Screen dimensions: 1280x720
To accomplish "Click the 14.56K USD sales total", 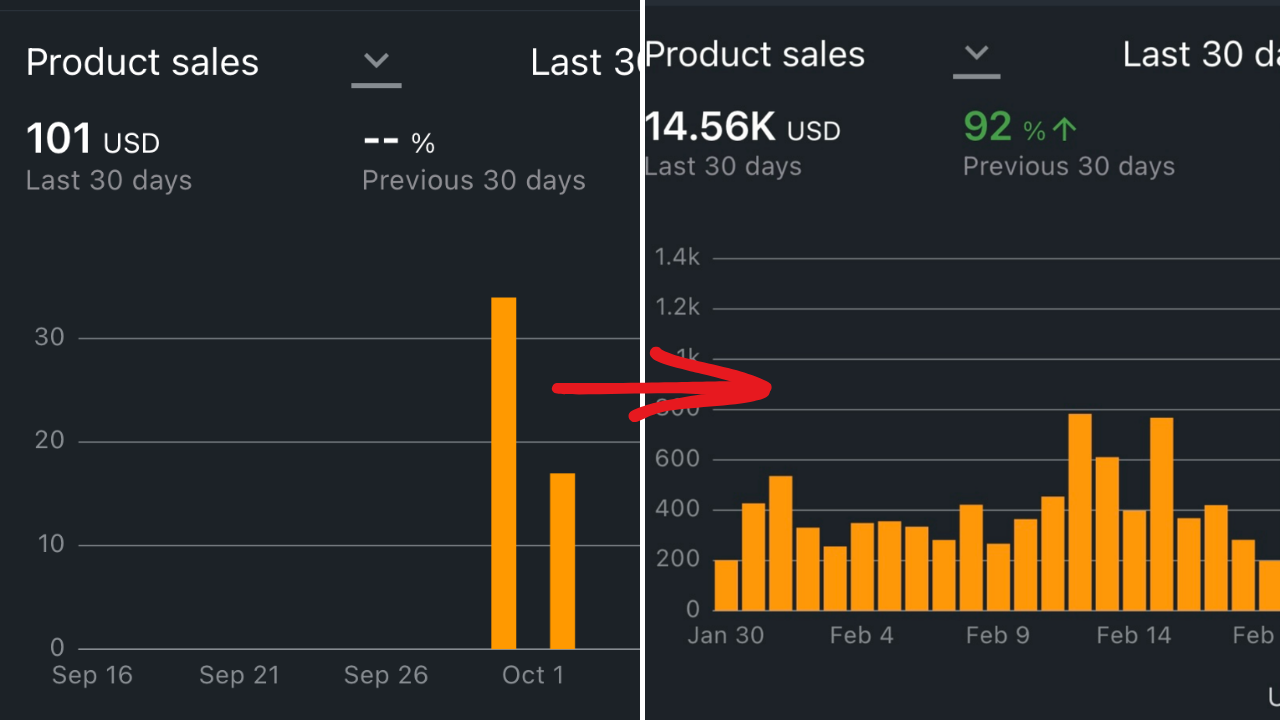I will tap(742, 128).
